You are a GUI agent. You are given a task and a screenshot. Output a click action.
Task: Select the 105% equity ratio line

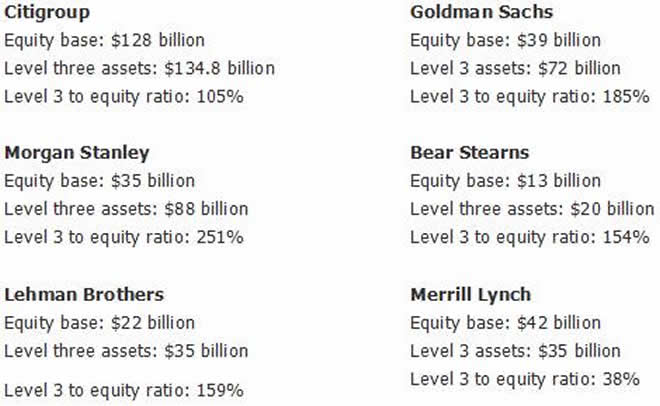123,97
